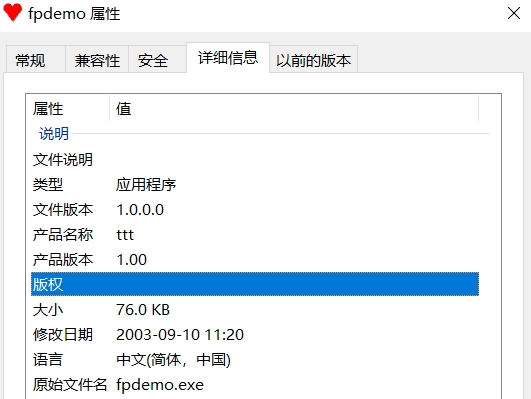Viewport: 531px width, 399px height.
Task: Select the 产品名称 row
Action: [x=255, y=235]
